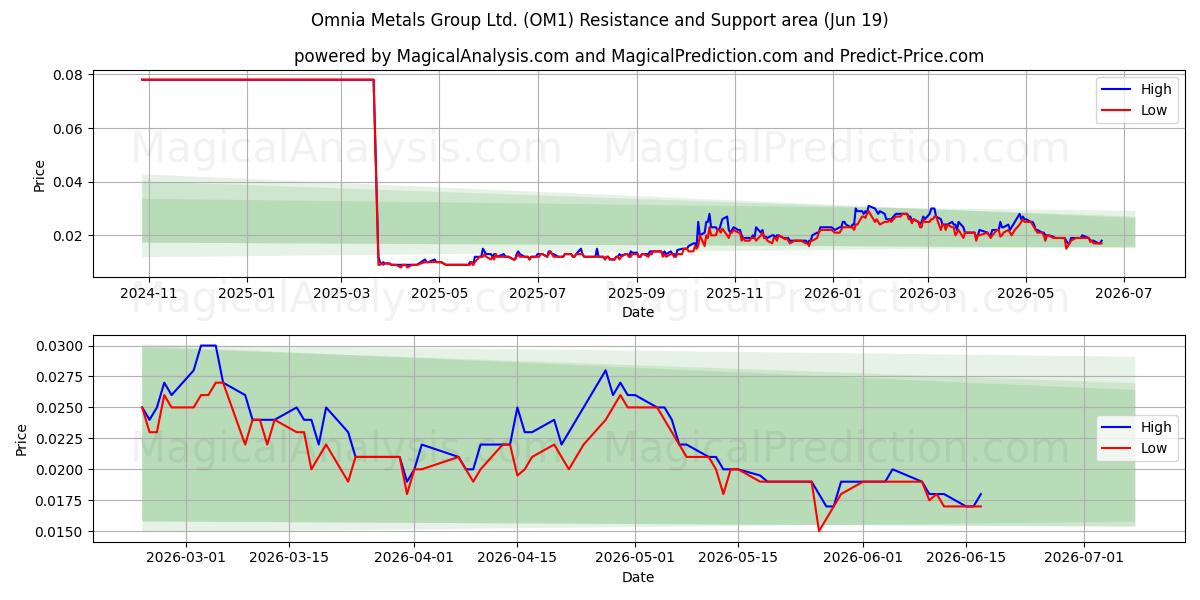Click the 0.08 tick on top chart
Viewport: 1200px width, 600px height.
click(x=67, y=75)
